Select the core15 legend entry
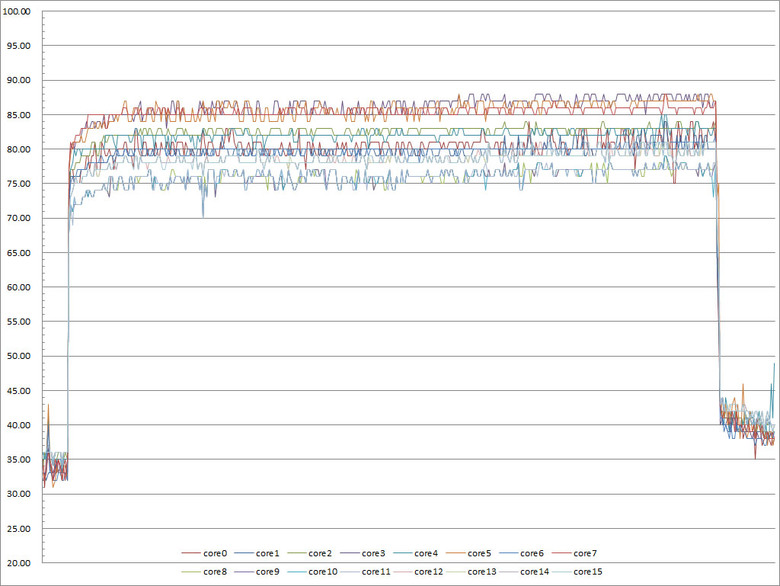The width and height of the screenshot is (780, 586). tap(577, 572)
